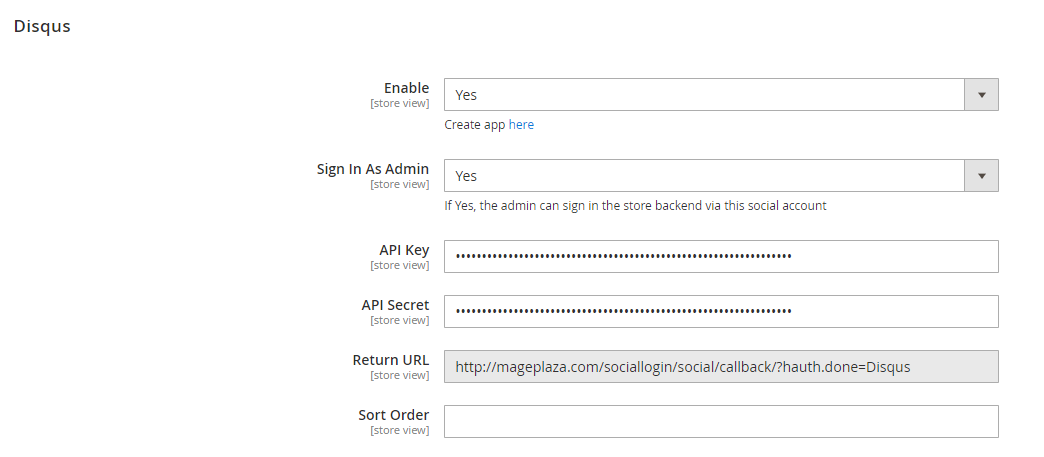Viewport: 1044px width, 457px height.
Task: Click the Sign In As Admin label
Action: (x=373, y=169)
